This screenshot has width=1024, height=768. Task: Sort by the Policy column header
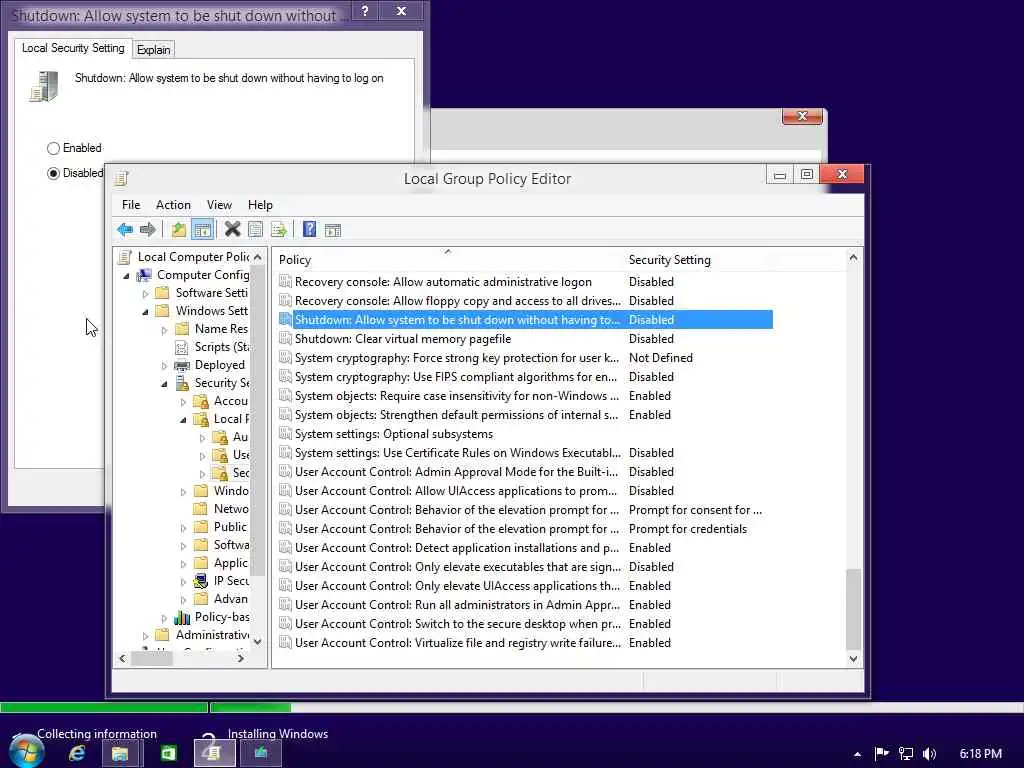click(x=449, y=259)
